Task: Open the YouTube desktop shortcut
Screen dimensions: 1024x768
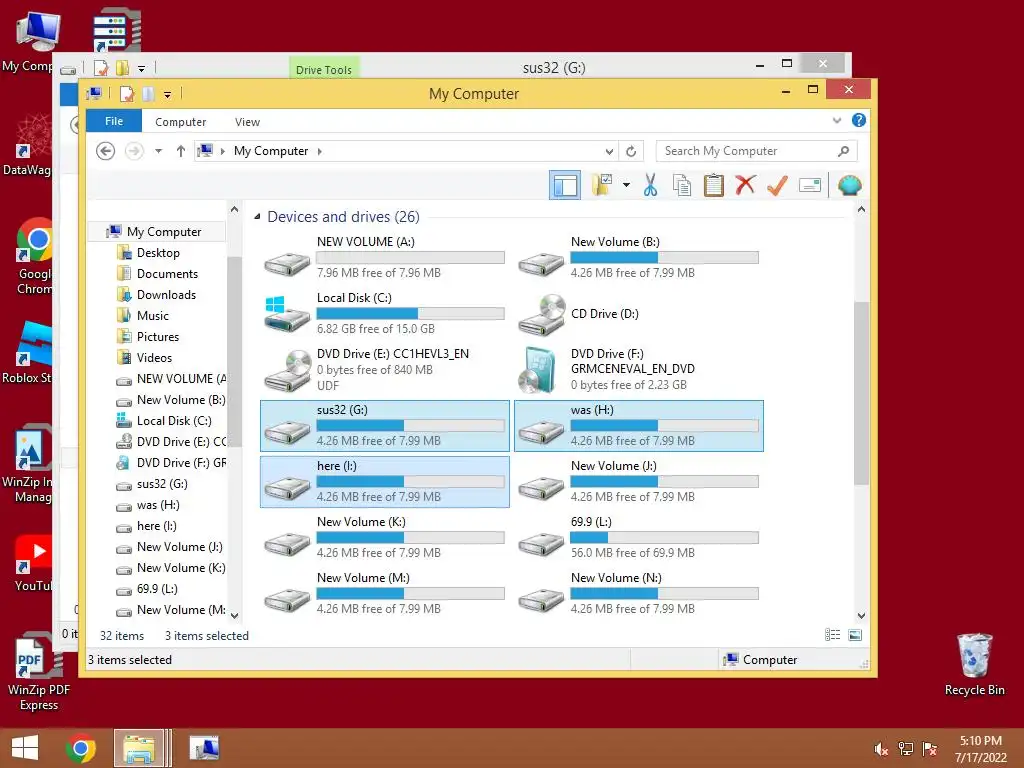Action: pyautogui.click(x=33, y=563)
